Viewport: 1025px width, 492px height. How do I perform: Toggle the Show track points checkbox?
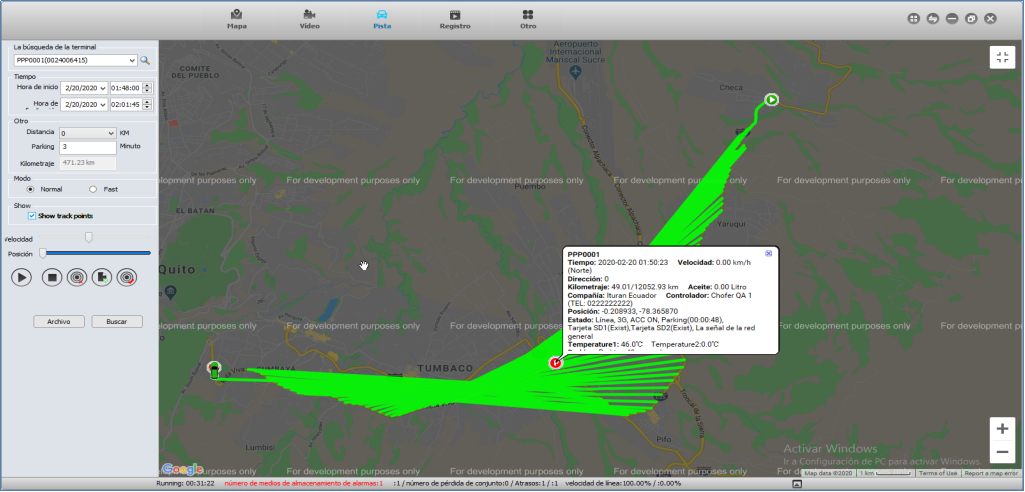(32, 216)
